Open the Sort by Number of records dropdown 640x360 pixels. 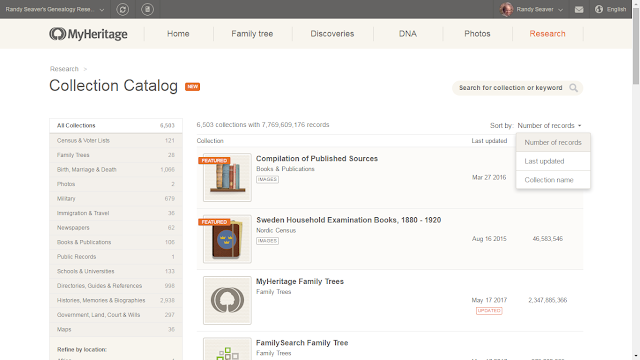pyautogui.click(x=549, y=125)
